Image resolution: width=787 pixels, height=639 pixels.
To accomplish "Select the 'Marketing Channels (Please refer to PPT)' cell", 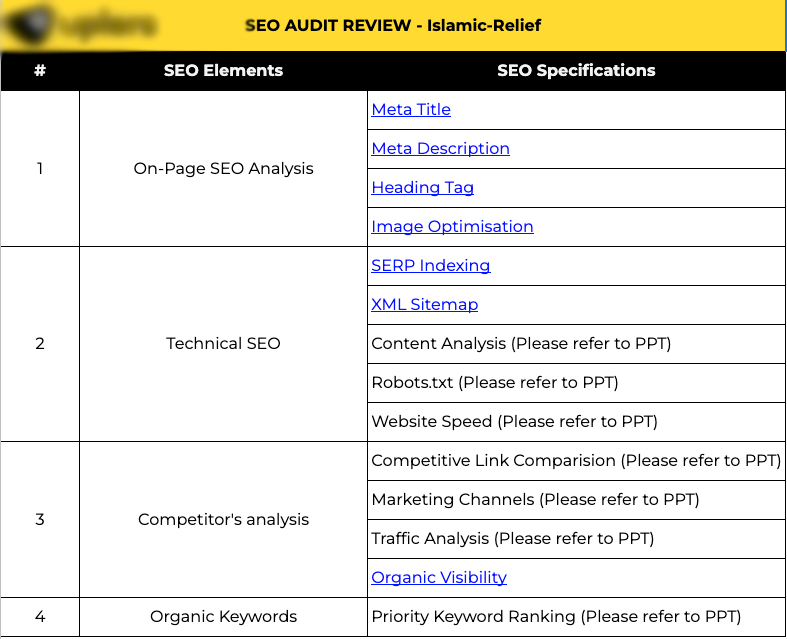I will coord(576,500).
